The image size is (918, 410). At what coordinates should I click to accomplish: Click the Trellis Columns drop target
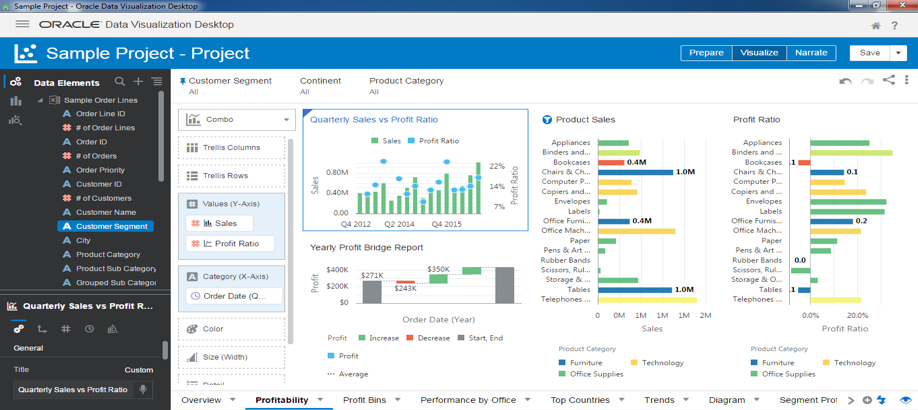[232, 148]
